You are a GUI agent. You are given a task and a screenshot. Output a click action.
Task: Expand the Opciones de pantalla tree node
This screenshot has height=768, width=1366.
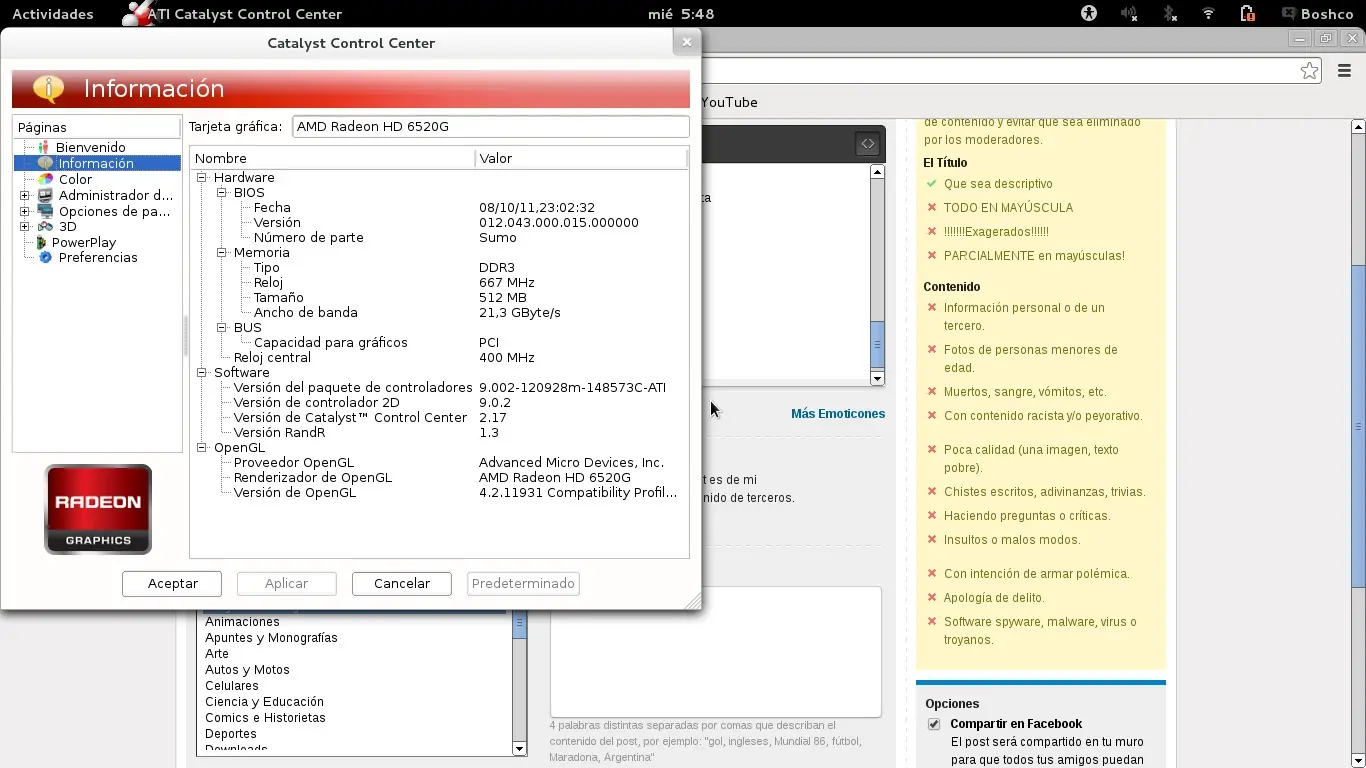click(x=25, y=212)
